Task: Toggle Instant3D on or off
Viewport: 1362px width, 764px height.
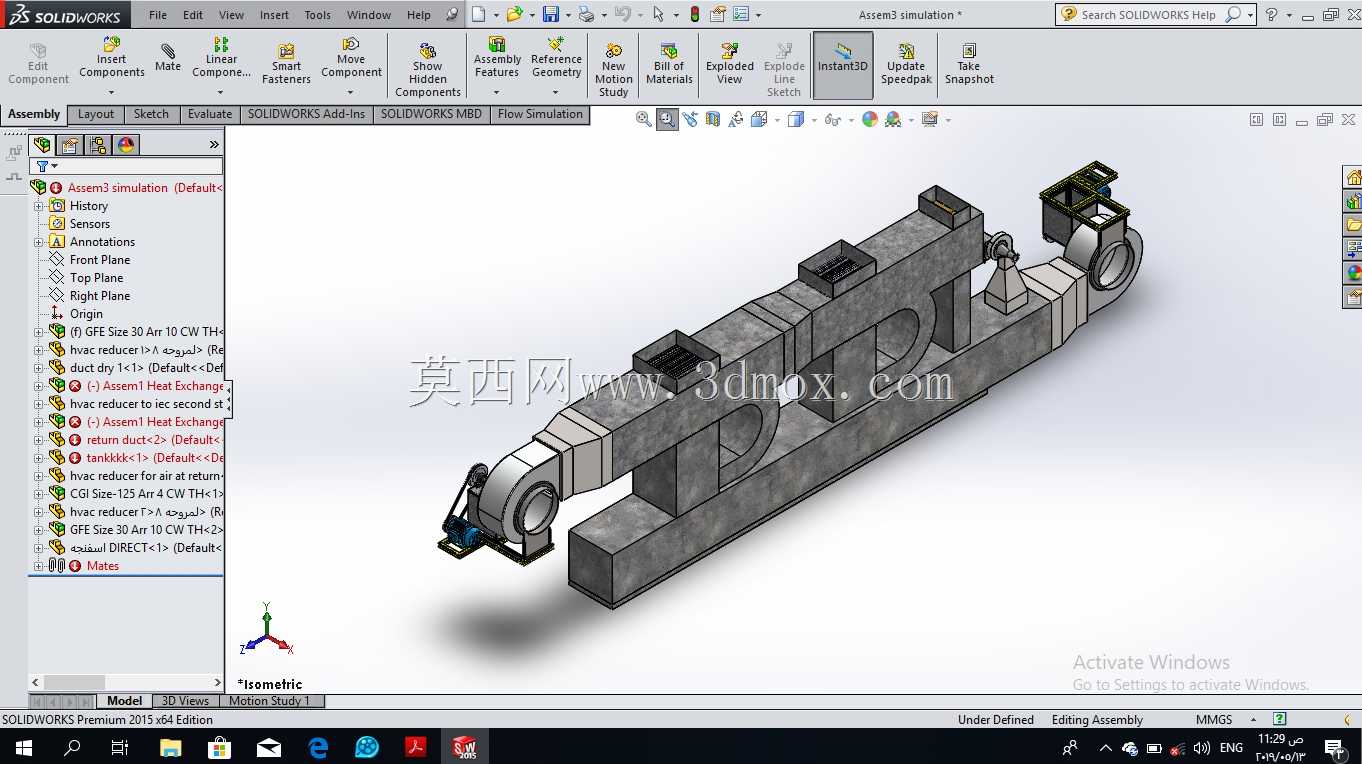Action: [843, 65]
